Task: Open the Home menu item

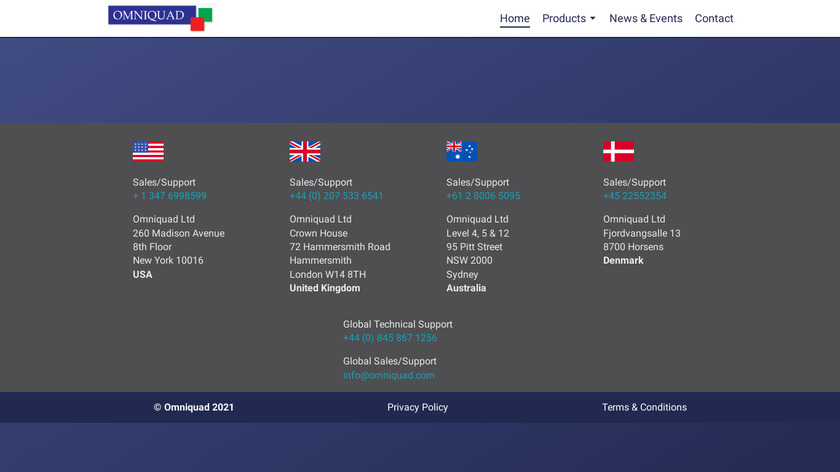Action: click(515, 18)
